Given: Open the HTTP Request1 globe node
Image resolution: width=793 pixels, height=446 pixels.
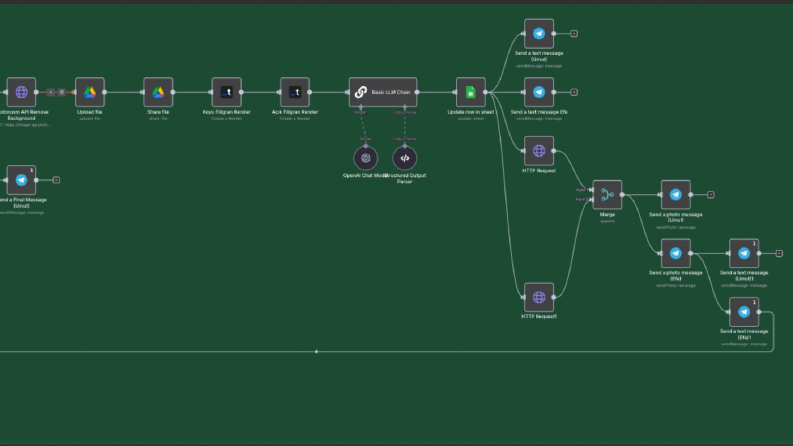Looking at the screenshot, I should coord(539,297).
